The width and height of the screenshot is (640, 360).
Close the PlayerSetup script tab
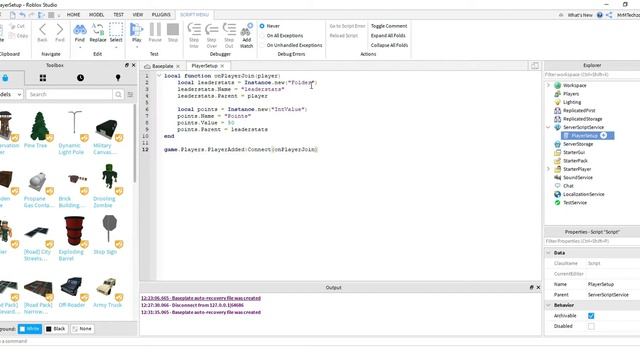(222, 66)
